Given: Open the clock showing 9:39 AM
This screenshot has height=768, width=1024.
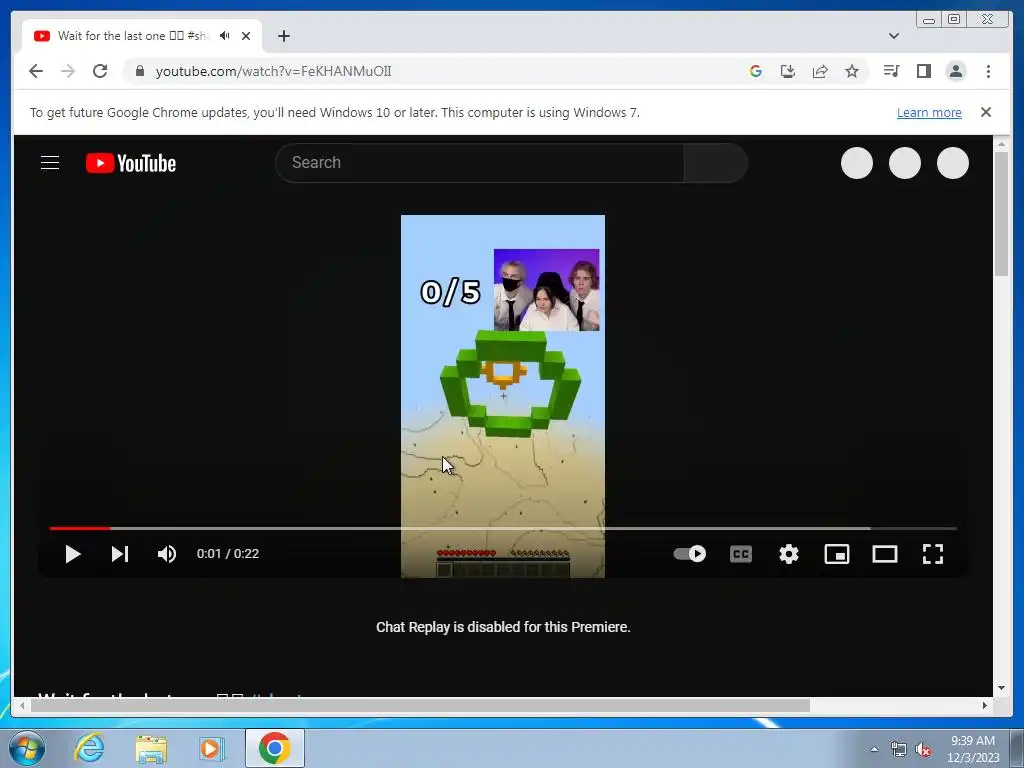Looking at the screenshot, I should [973, 749].
